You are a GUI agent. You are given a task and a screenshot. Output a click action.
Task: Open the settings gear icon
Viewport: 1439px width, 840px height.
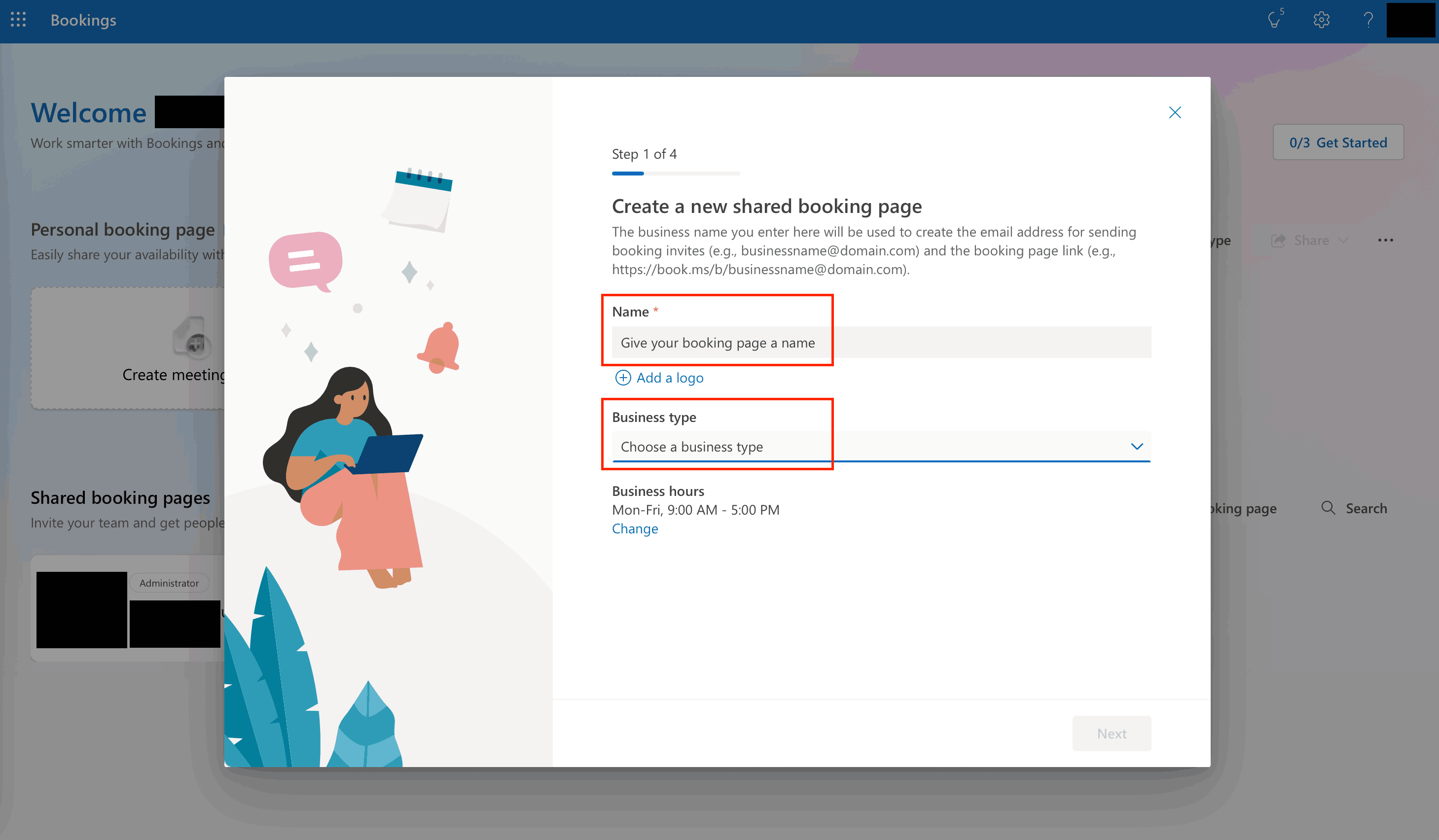point(1321,20)
